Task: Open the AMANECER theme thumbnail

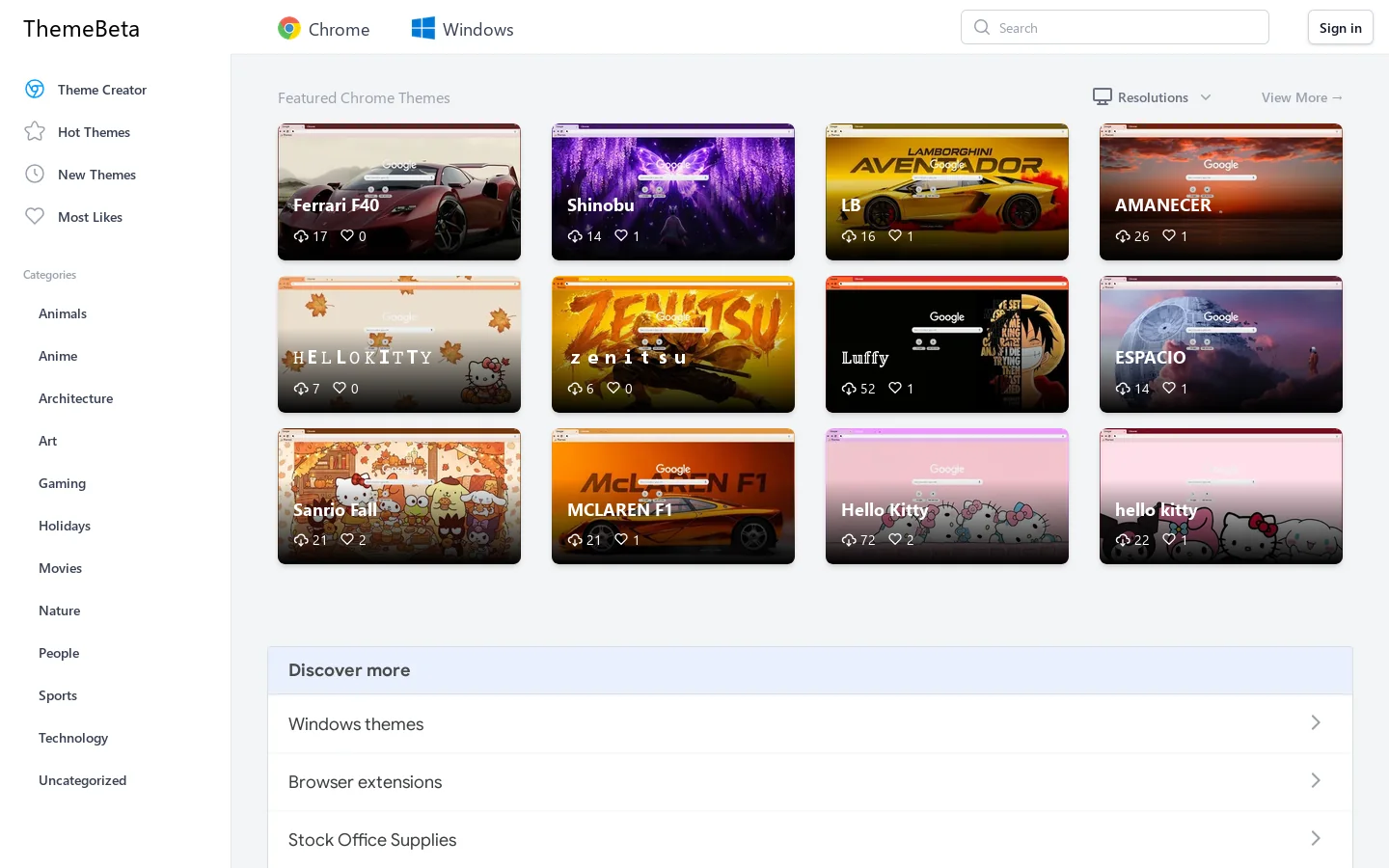Action: (x=1221, y=192)
